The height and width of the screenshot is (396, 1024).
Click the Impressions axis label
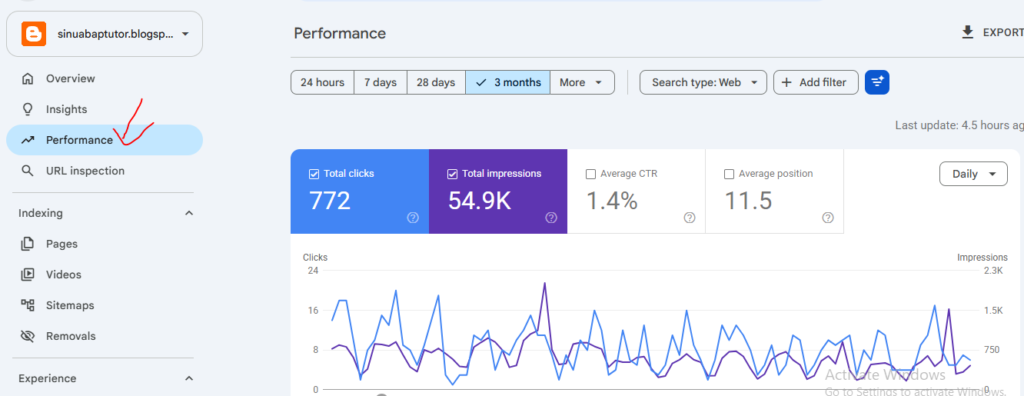[x=982, y=257]
